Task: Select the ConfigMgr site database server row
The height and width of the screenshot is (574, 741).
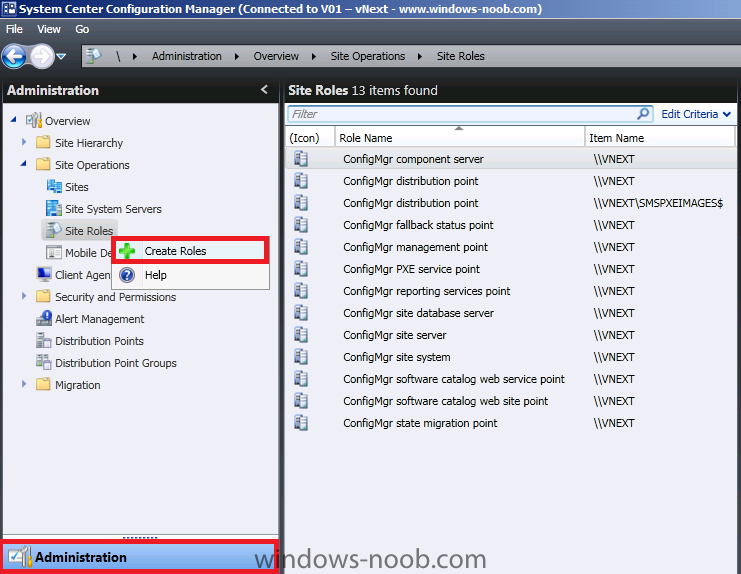Action: coord(510,313)
